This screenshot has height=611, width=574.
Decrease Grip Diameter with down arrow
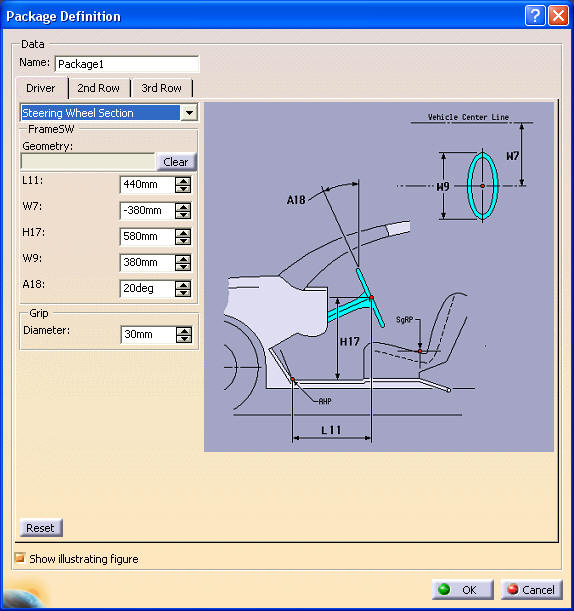coord(184,339)
